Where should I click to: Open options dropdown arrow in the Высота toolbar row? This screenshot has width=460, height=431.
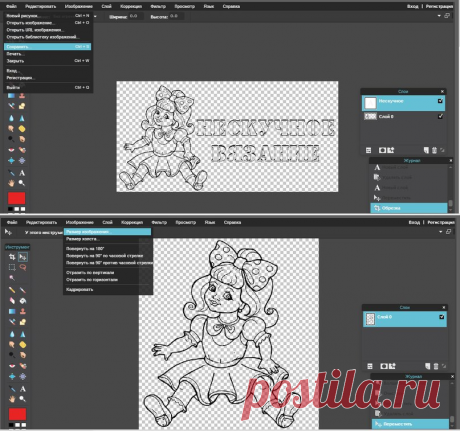tap(439, 16)
